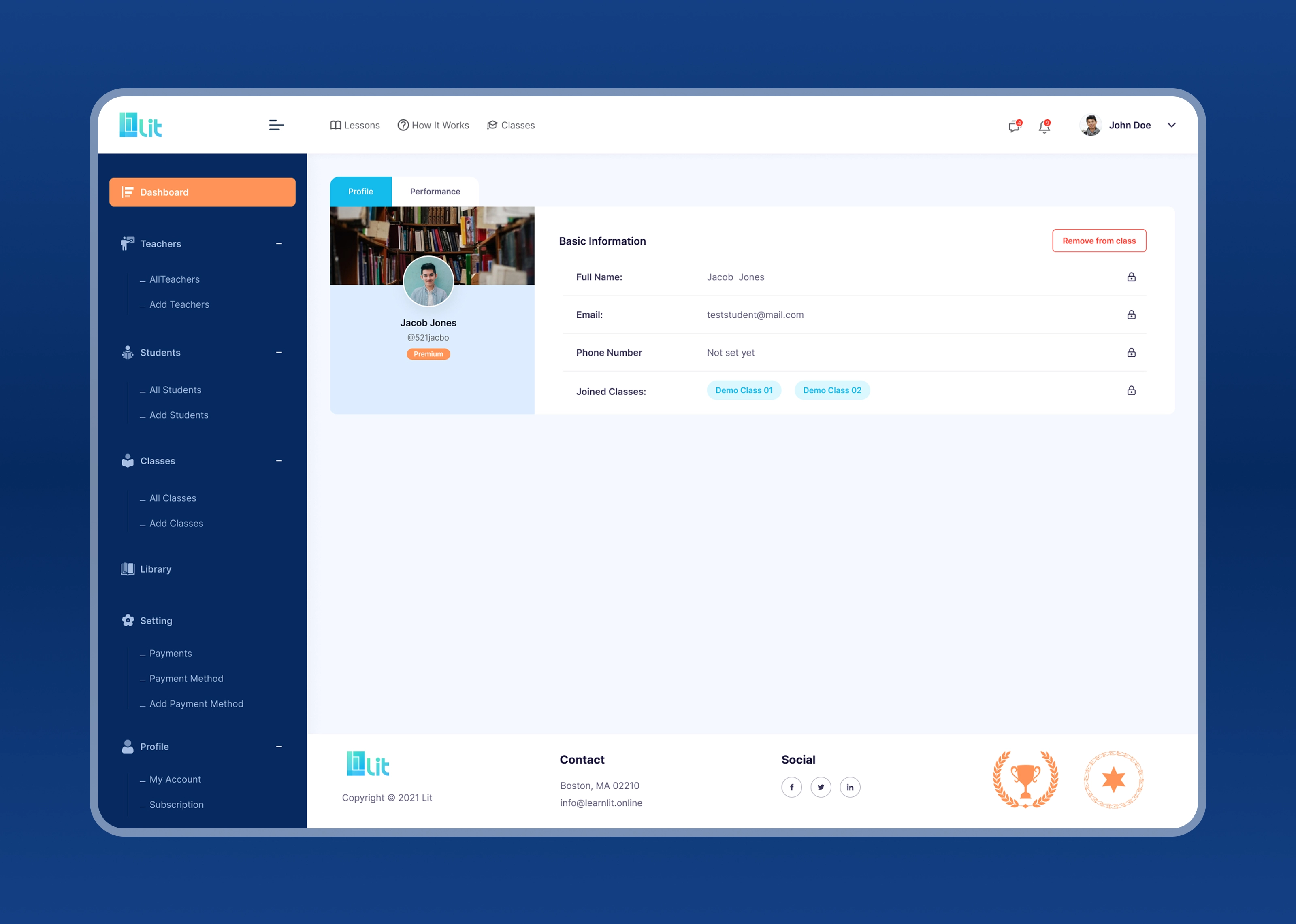Click the Profile person icon in sidebar
1296x924 pixels.
click(x=128, y=747)
